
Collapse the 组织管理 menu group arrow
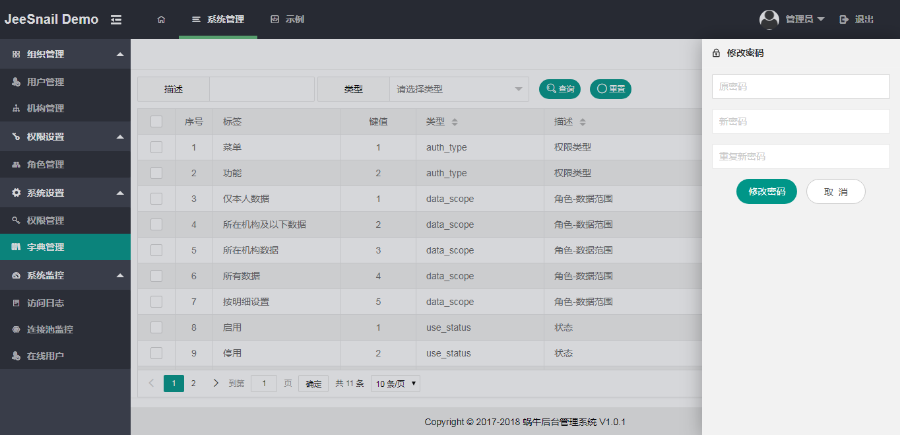120,54
